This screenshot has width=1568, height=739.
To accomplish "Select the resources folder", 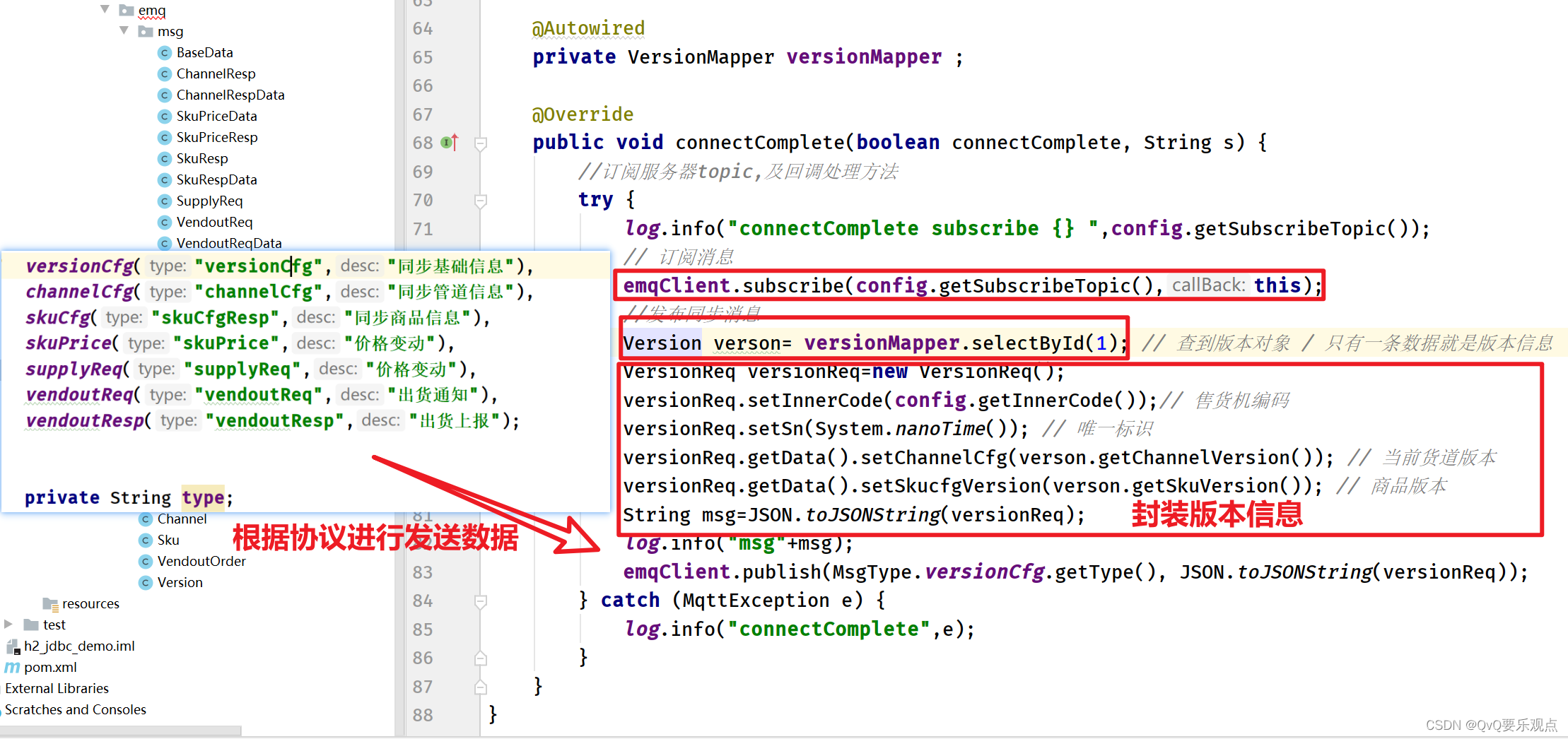I will click(x=90, y=603).
